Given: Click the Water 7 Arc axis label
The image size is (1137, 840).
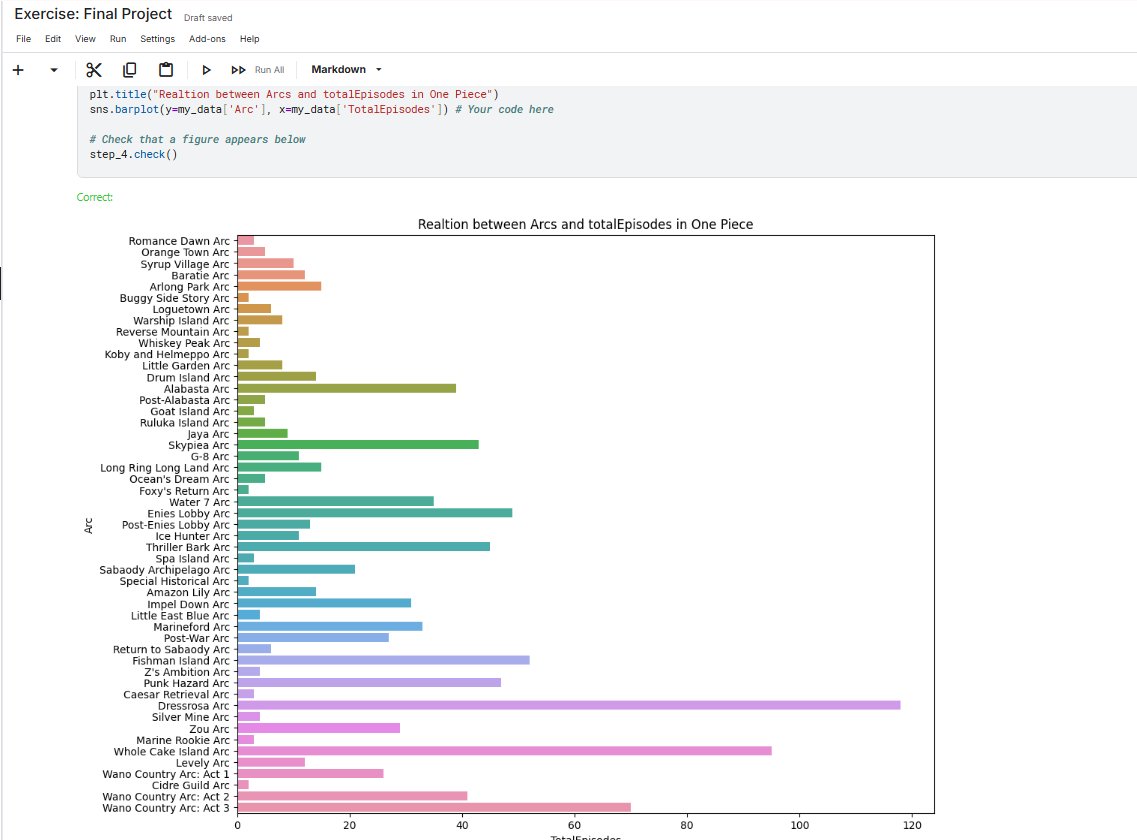Looking at the screenshot, I should point(199,502).
